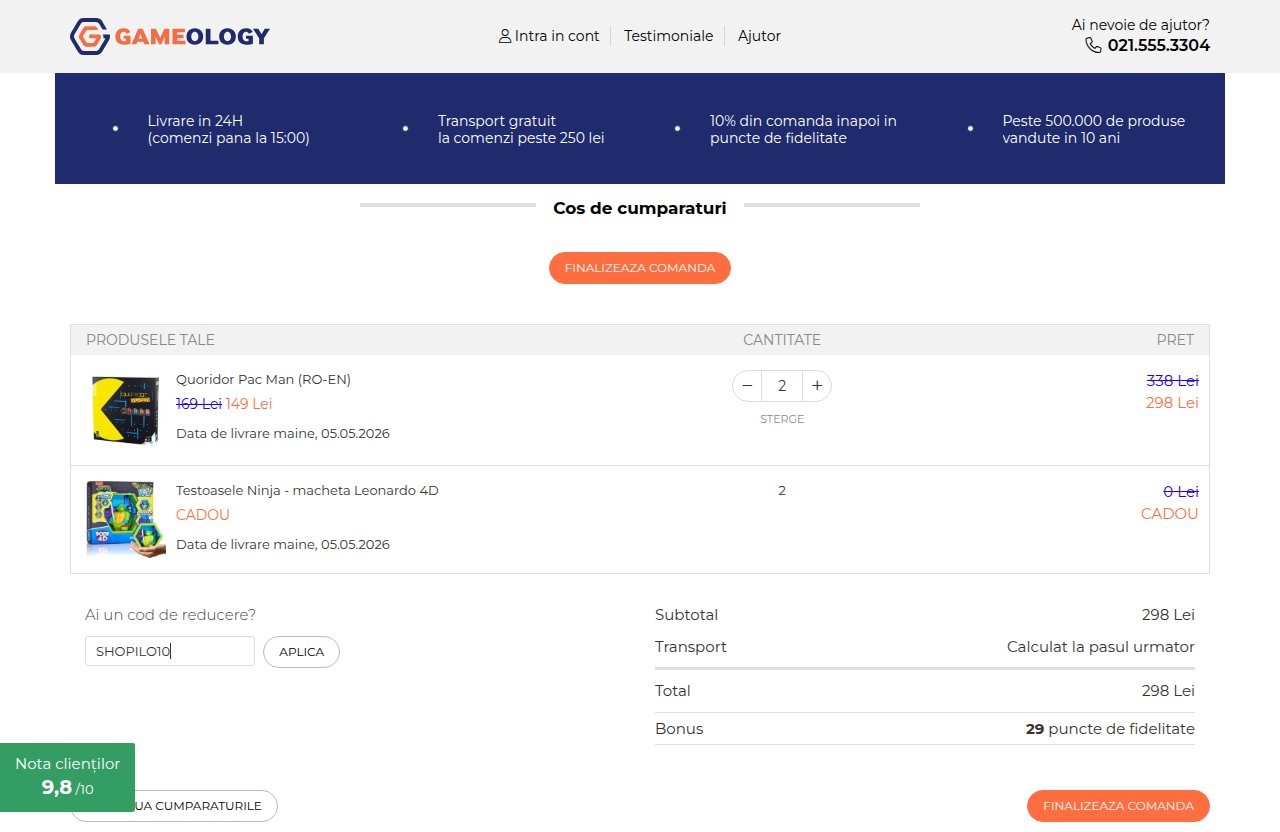Click the orange 'CADOU' label under Testoasele Ninja
The width and height of the screenshot is (1280, 832).
coord(203,515)
